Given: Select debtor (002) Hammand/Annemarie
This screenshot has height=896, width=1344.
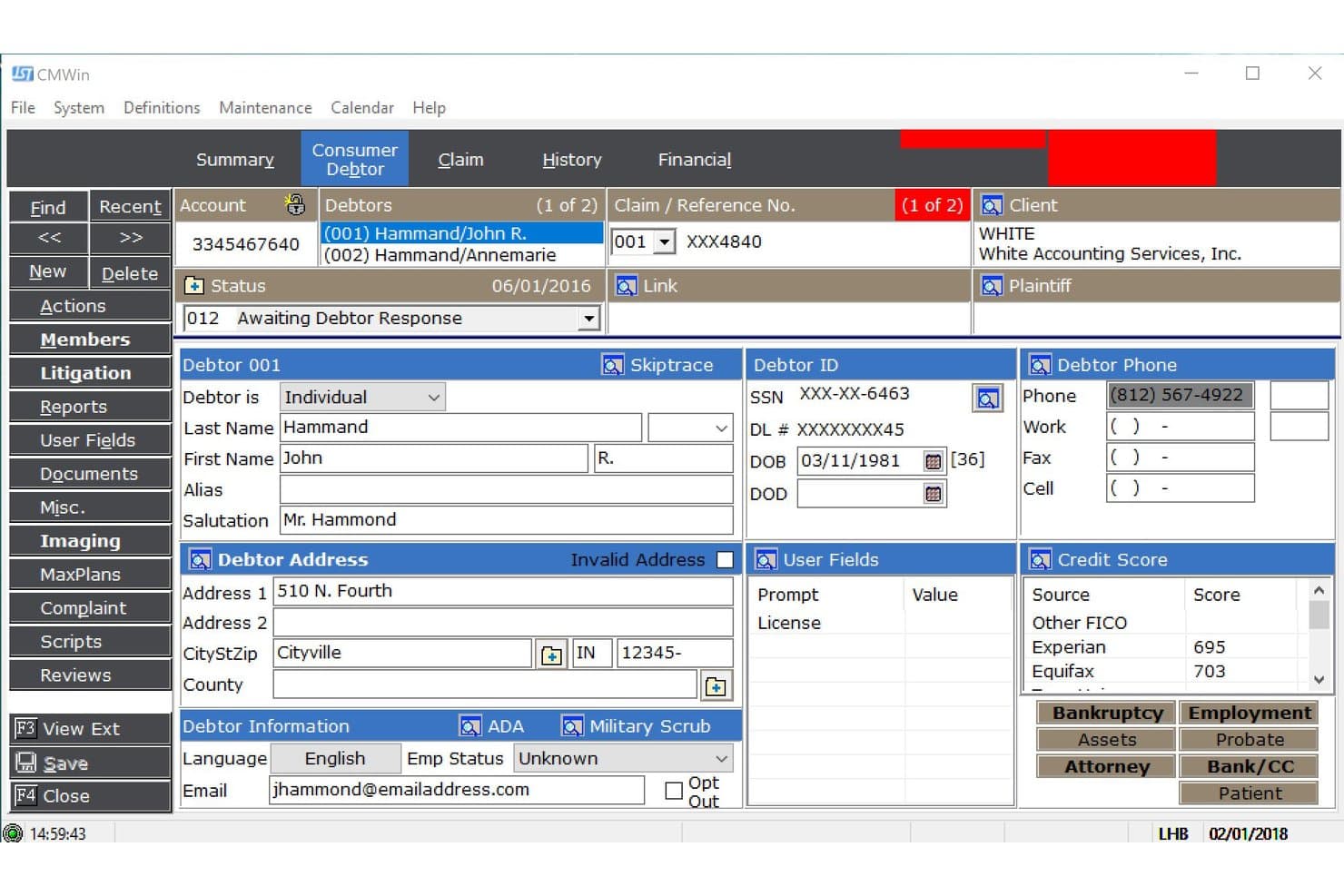Looking at the screenshot, I should pos(461,255).
